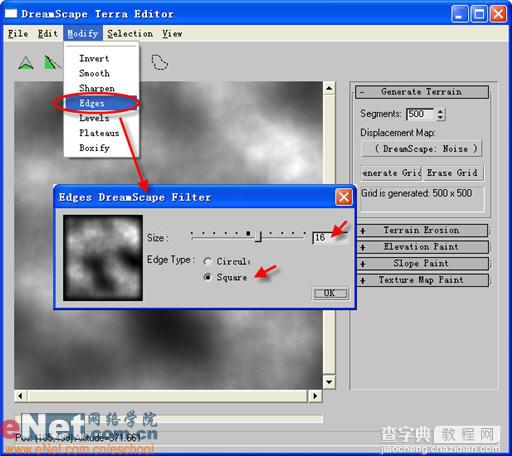Open the View menu
The image size is (512, 456).
pos(172,34)
